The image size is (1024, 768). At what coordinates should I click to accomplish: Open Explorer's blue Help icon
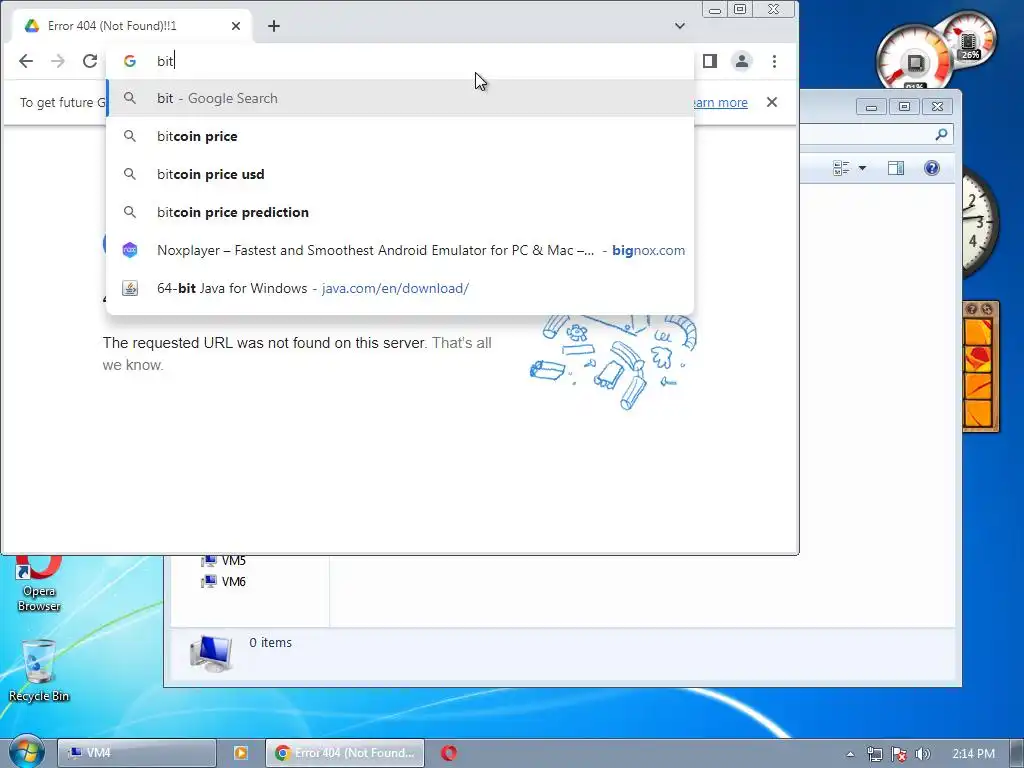pyautogui.click(x=932, y=168)
